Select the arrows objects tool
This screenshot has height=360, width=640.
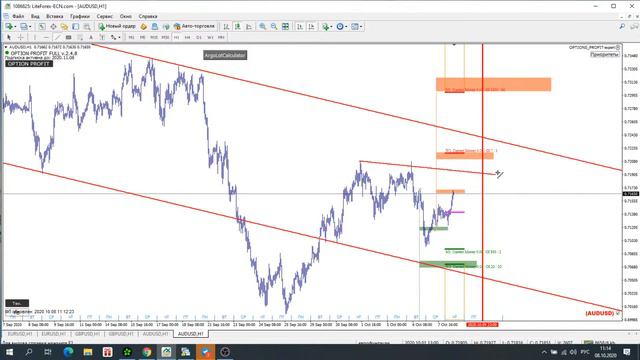click(x=113, y=38)
